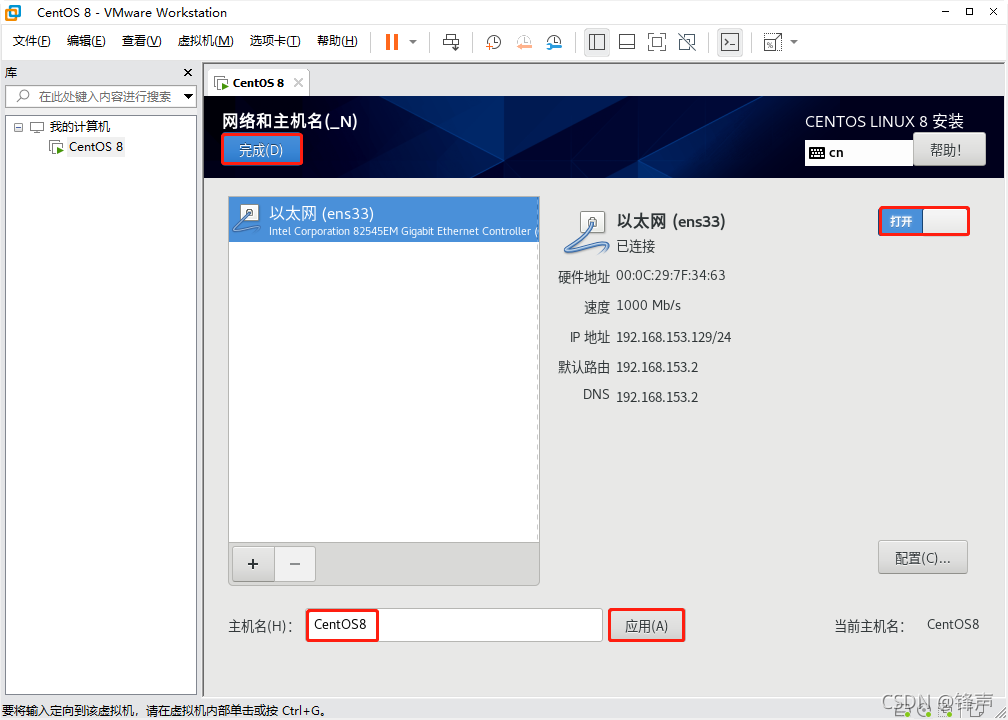The height and width of the screenshot is (720, 1008).
Task: Open the 编辑(E) menu
Action: coord(86,41)
